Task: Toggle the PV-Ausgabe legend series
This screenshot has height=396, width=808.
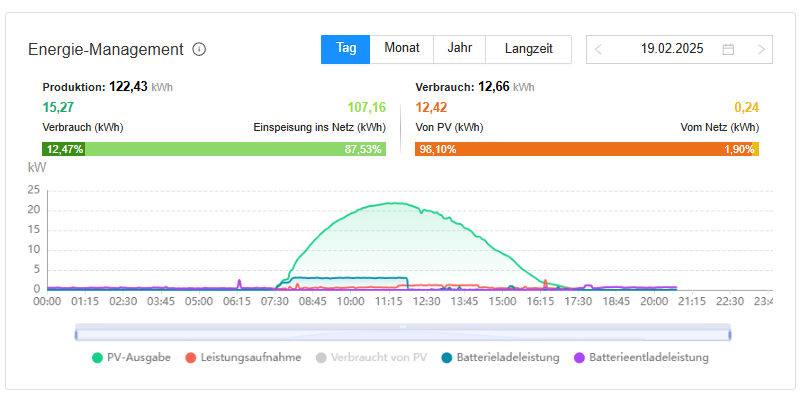Action: point(131,357)
